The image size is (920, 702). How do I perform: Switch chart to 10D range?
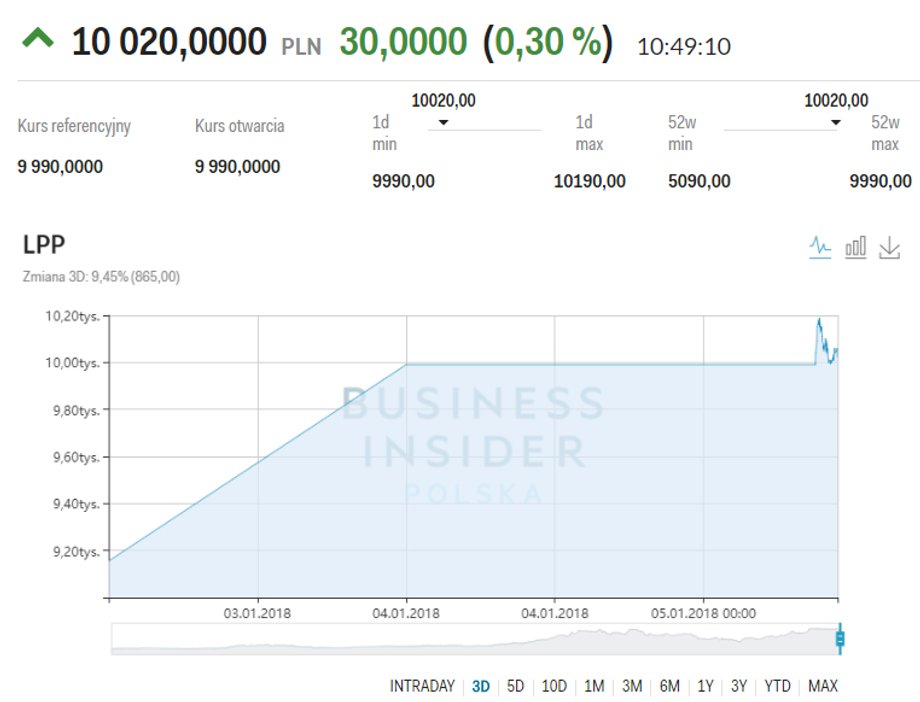coord(554,686)
